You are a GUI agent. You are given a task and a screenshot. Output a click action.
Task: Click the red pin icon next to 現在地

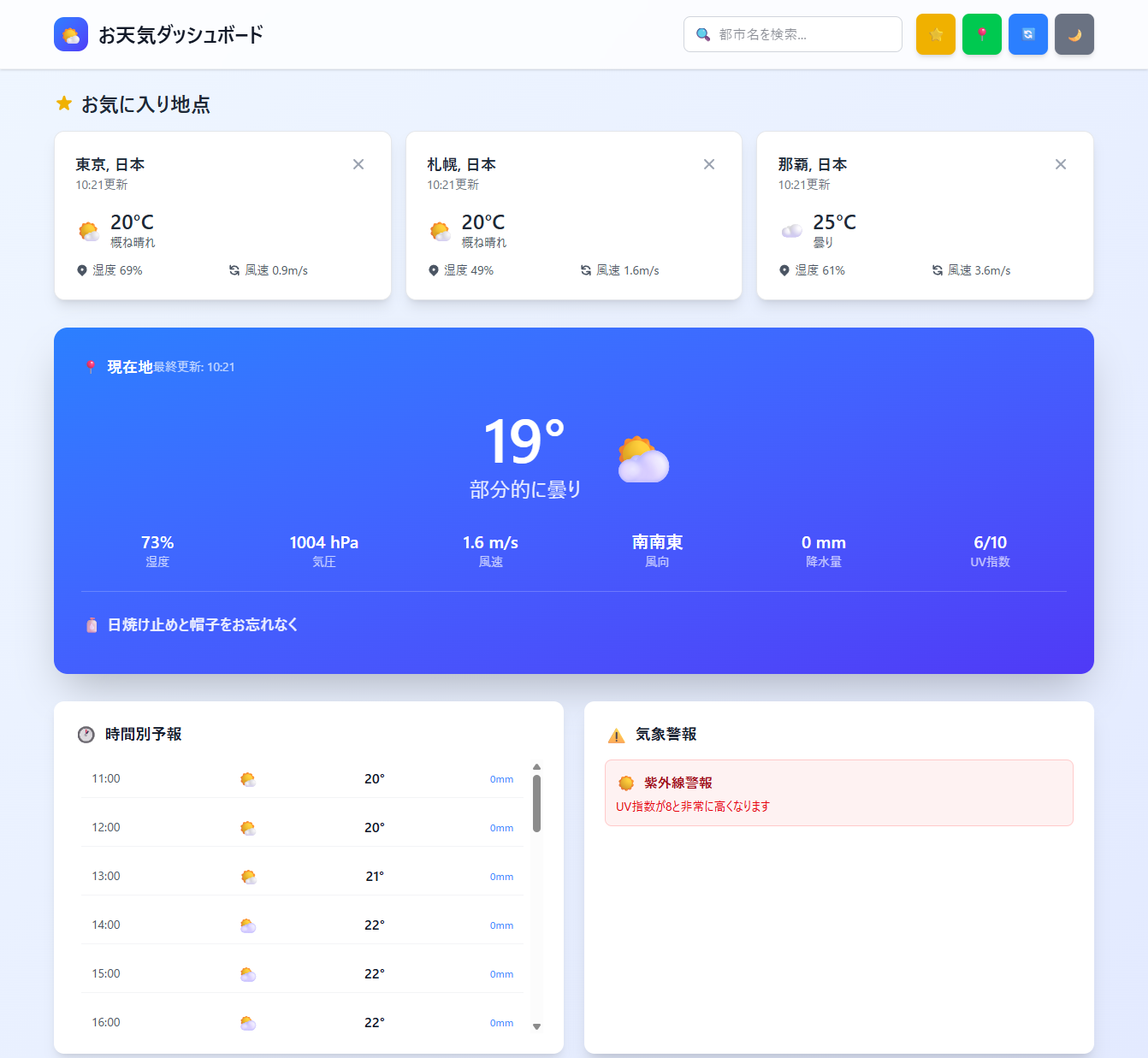[x=91, y=366]
